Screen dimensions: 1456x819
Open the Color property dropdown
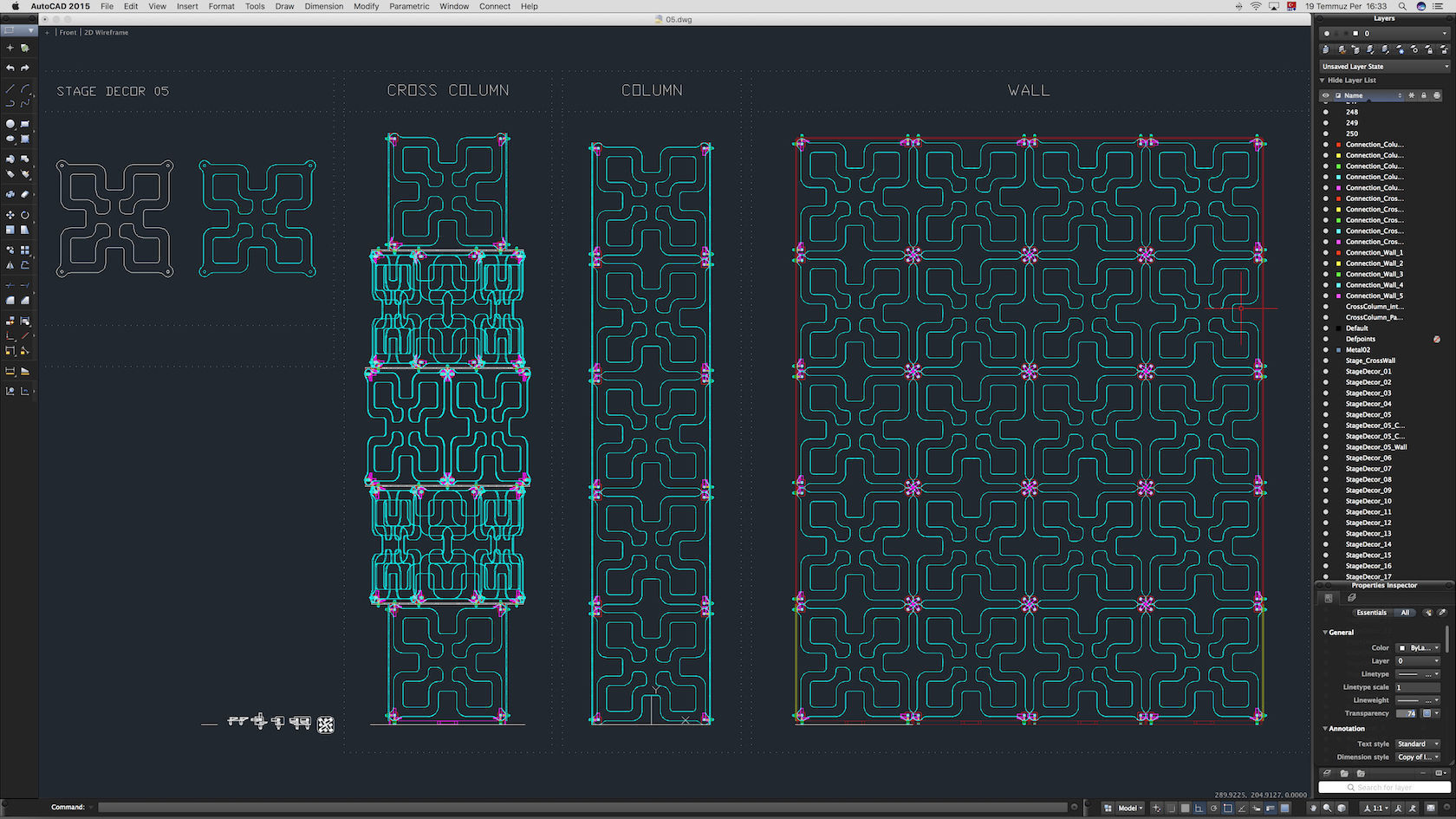[x=1418, y=647]
